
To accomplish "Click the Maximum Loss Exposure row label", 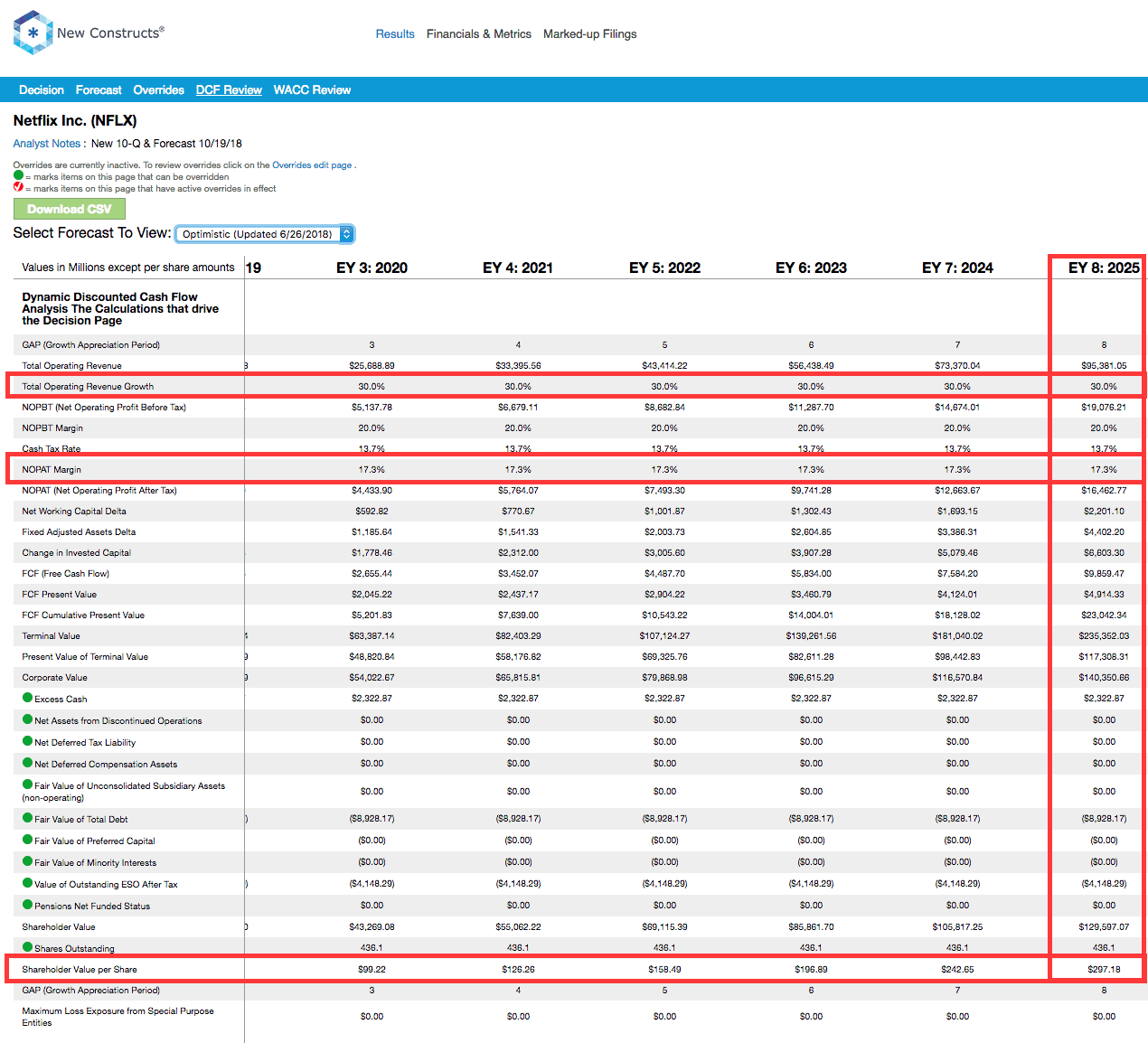I will pyautogui.click(x=118, y=1017).
